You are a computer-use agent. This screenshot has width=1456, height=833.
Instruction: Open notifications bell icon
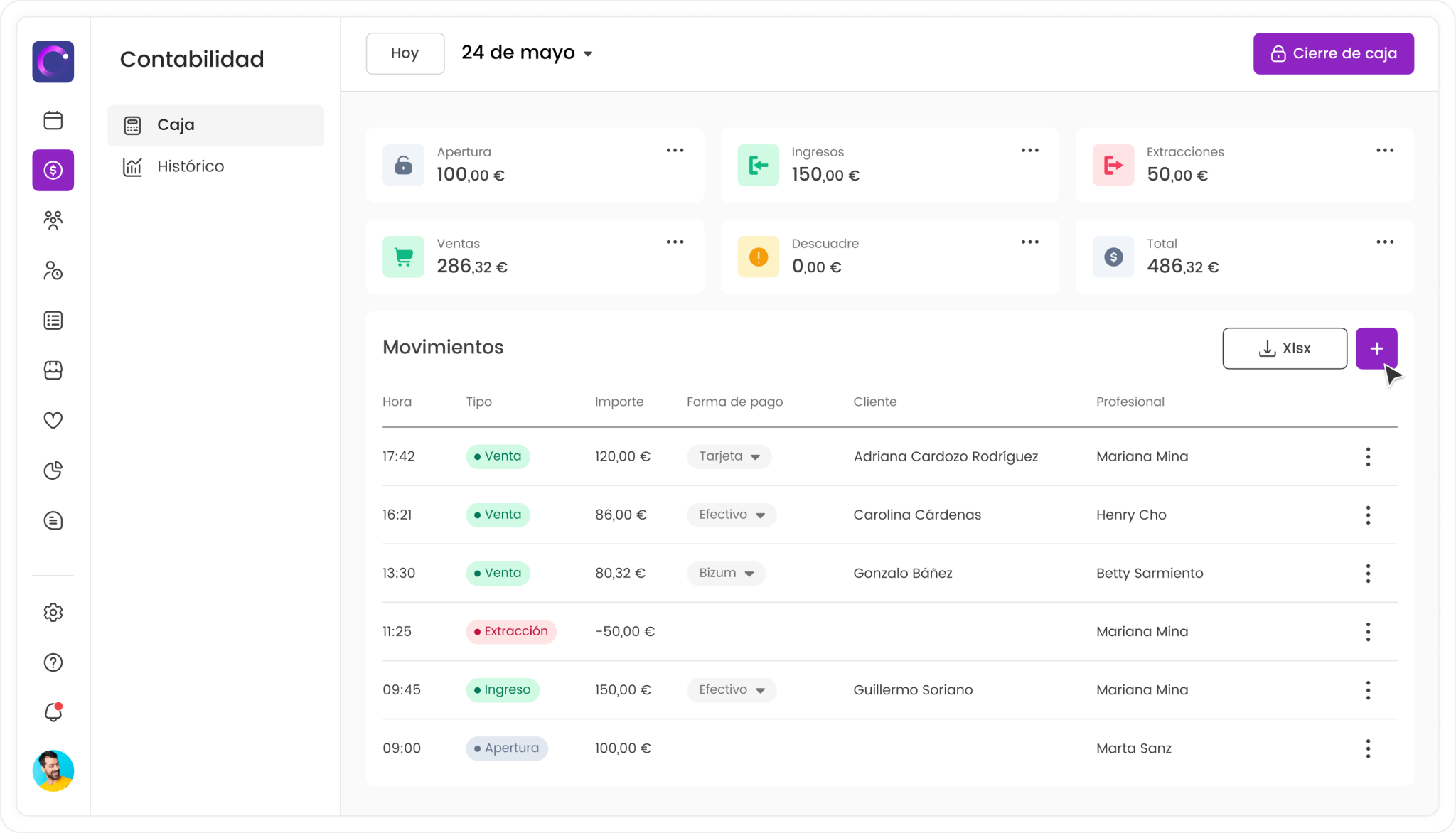point(53,712)
